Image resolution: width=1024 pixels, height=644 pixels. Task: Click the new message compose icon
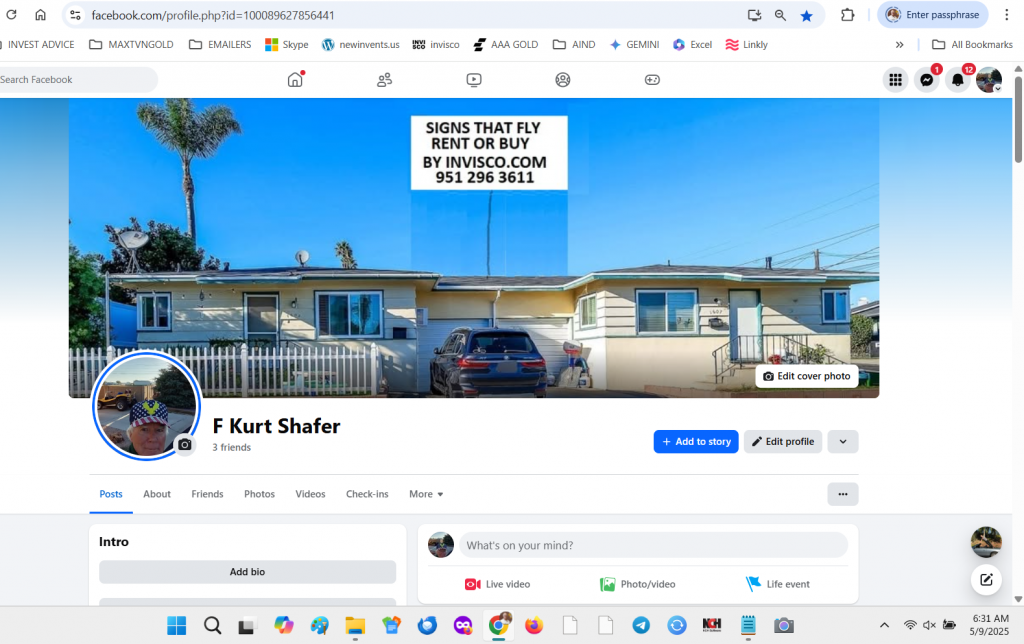[986, 579]
